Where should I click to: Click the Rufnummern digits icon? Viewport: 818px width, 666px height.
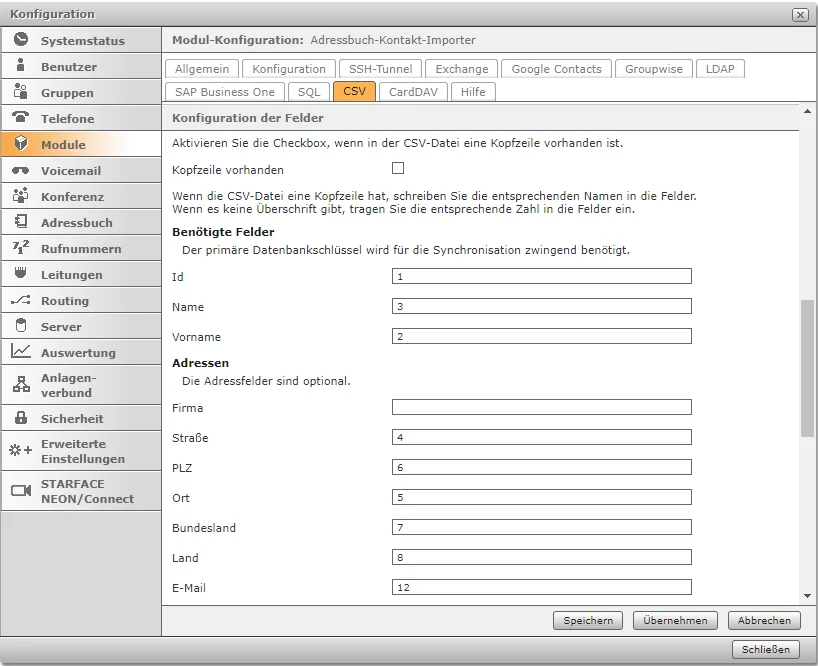coord(21,247)
